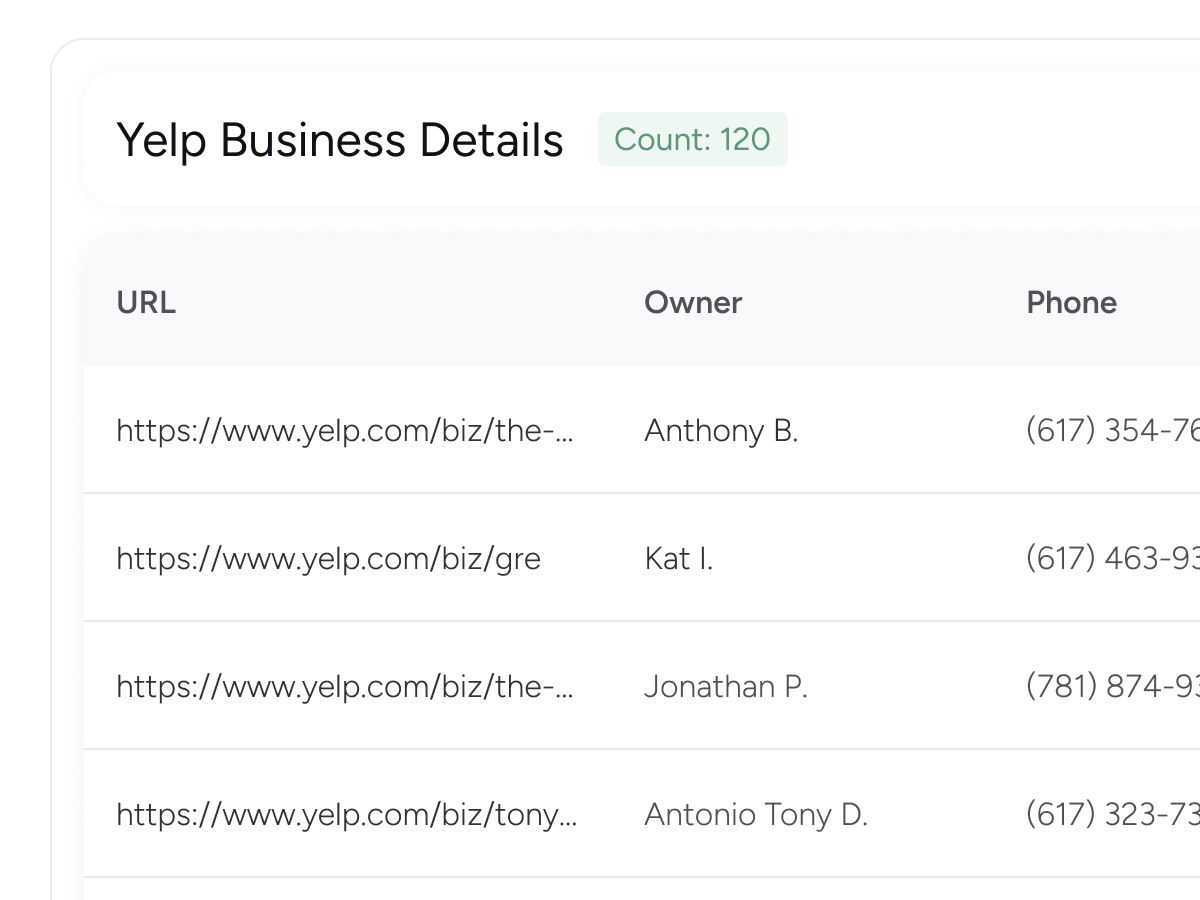Click the phone number starting (617) 323
The width and height of the screenshot is (1200, 900).
tap(1112, 815)
